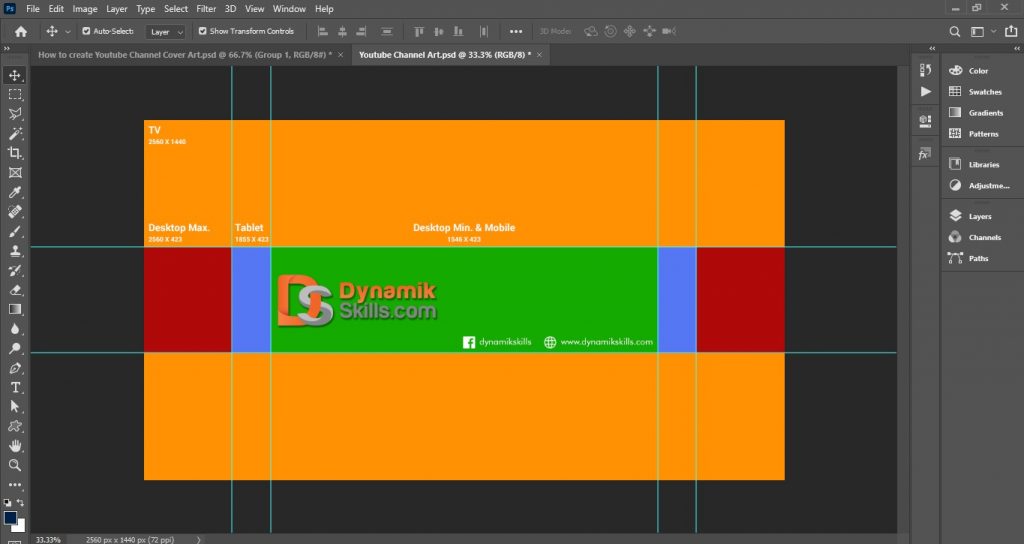Viewport: 1024px width, 544px height.
Task: Select the Spot Healing Brush tool
Action: (x=15, y=212)
